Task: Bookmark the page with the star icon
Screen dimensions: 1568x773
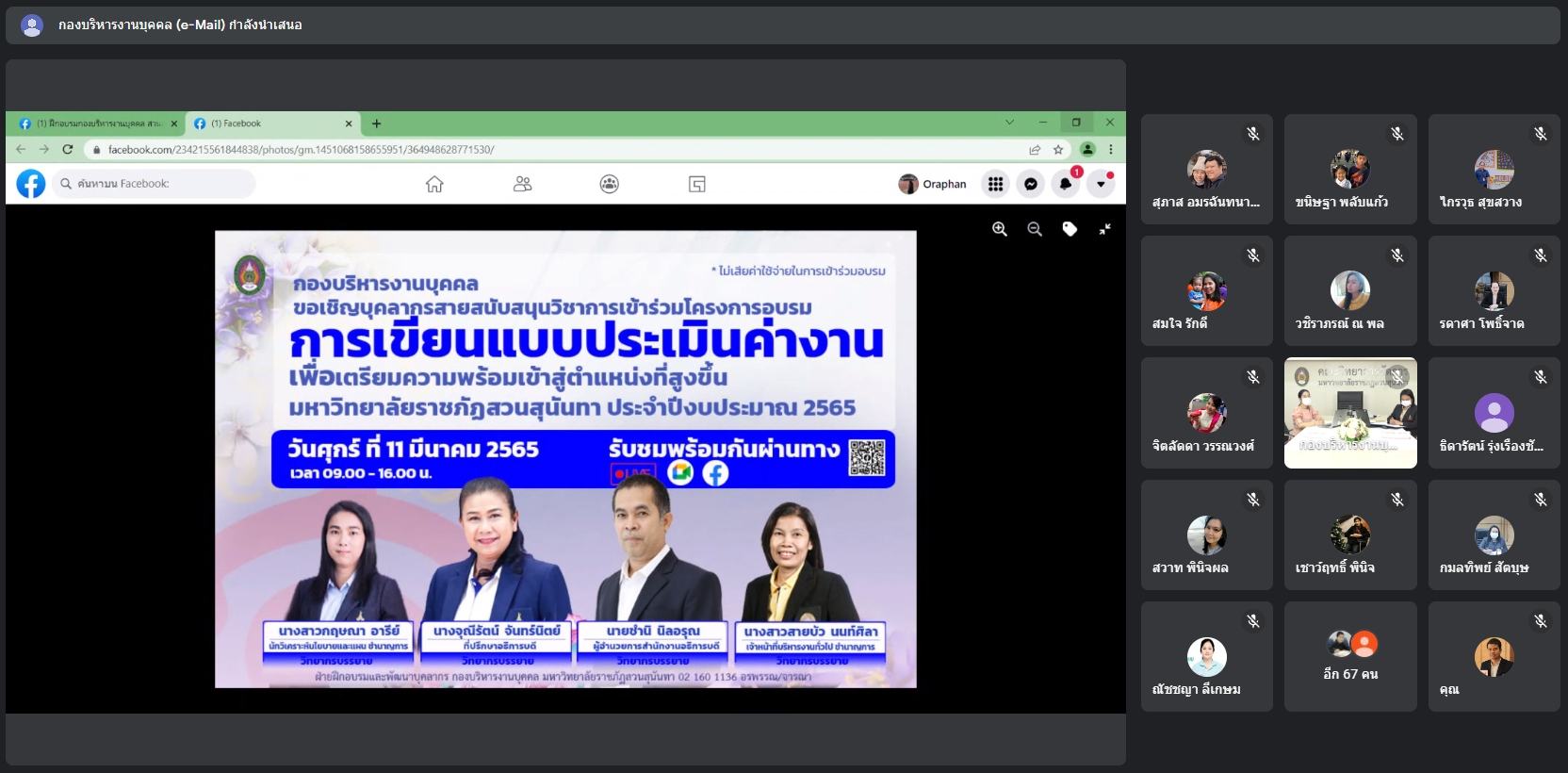Action: (1058, 149)
